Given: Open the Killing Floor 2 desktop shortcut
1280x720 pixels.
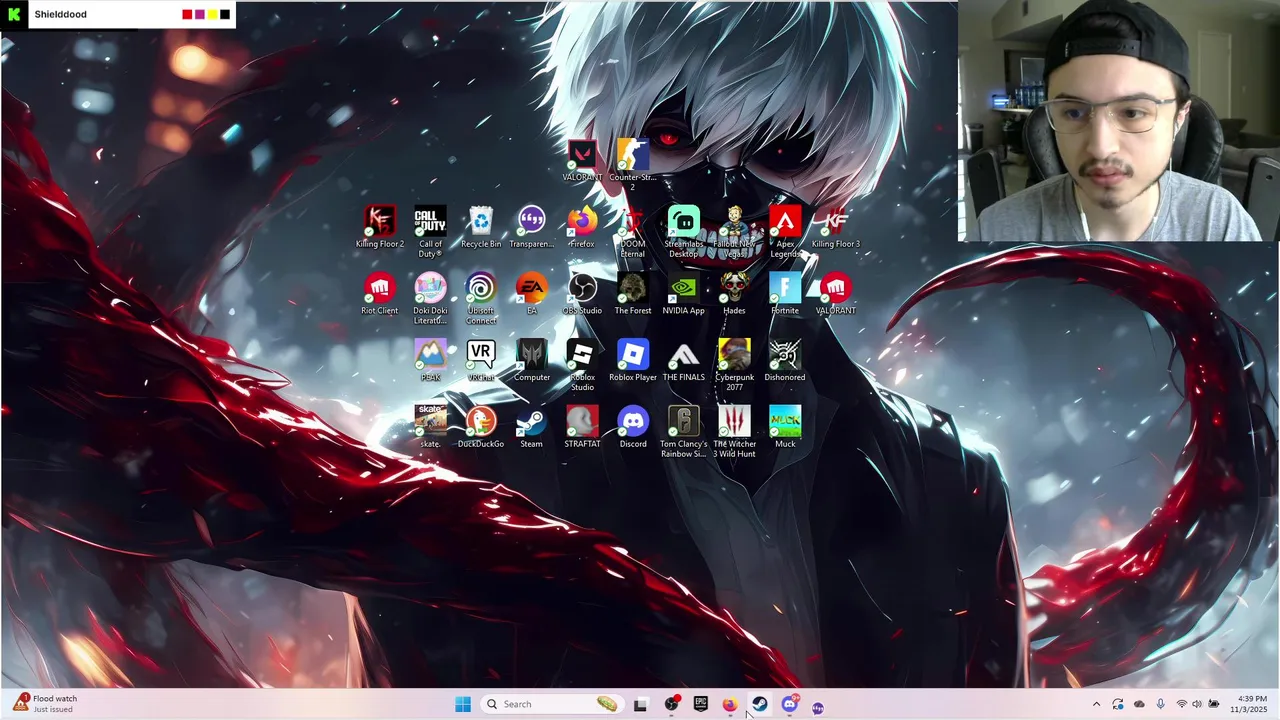Looking at the screenshot, I should [x=379, y=228].
